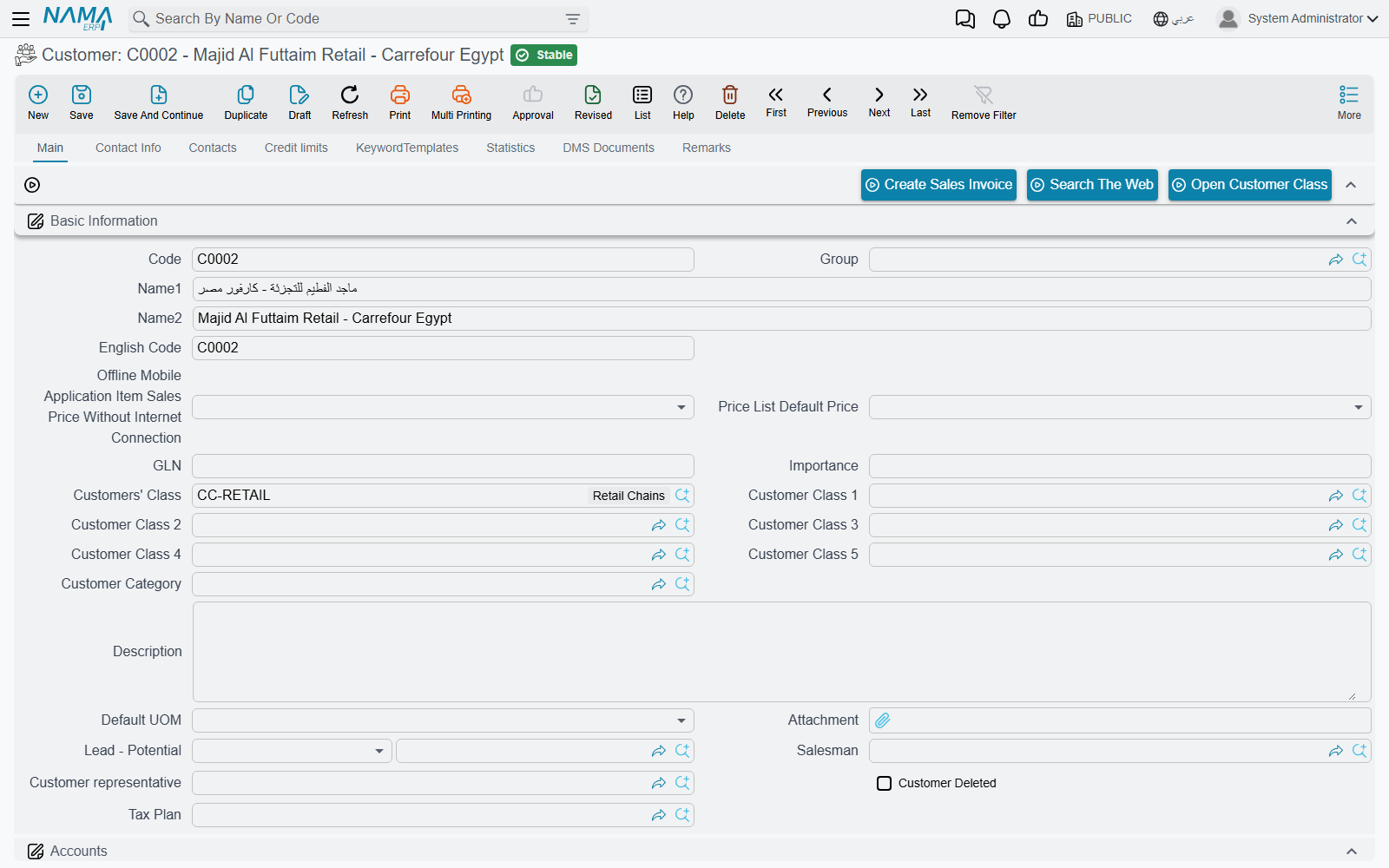Screen dimensions: 1389x868
Task: Click the Importance input field
Action: coord(1120,466)
